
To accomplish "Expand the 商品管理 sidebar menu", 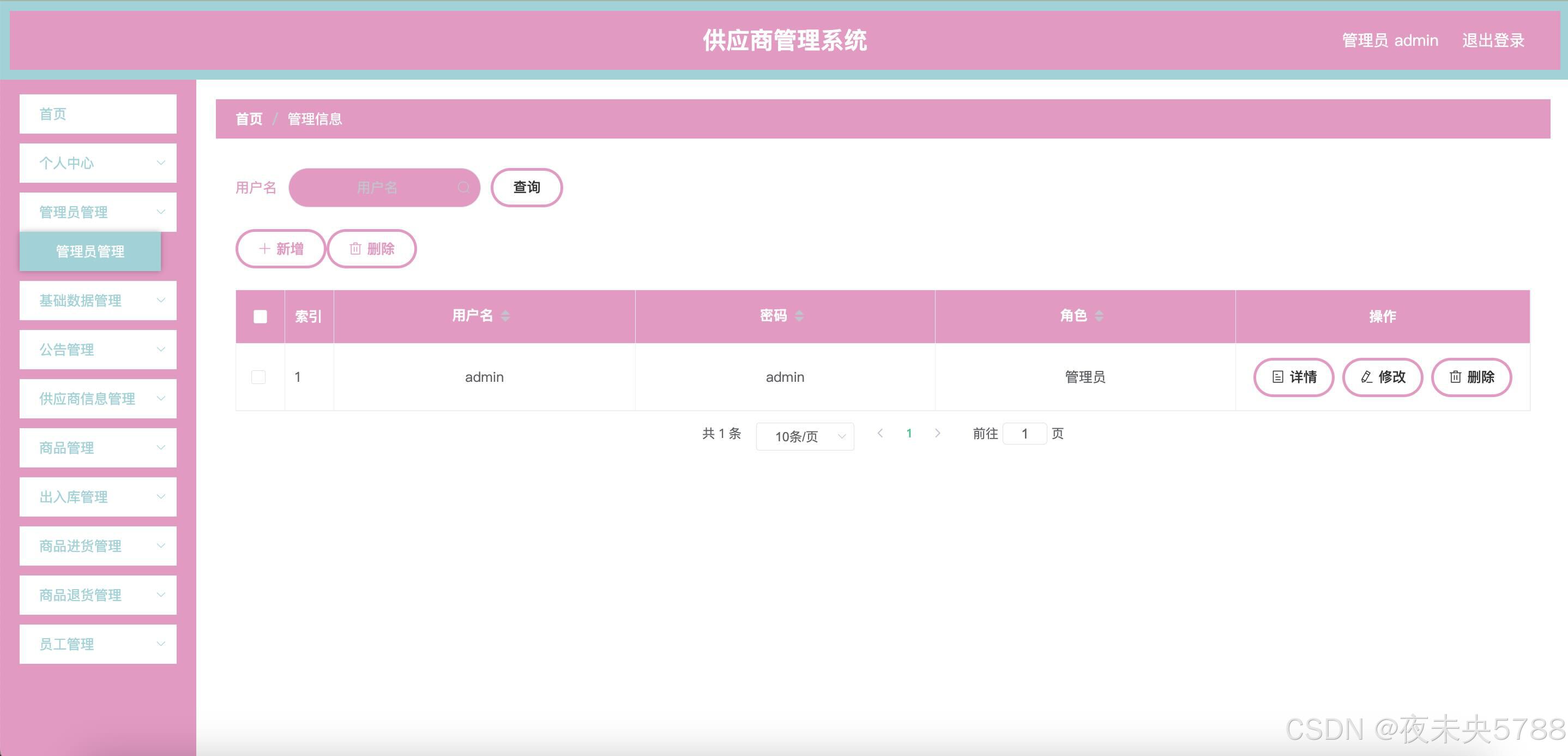I will click(98, 448).
